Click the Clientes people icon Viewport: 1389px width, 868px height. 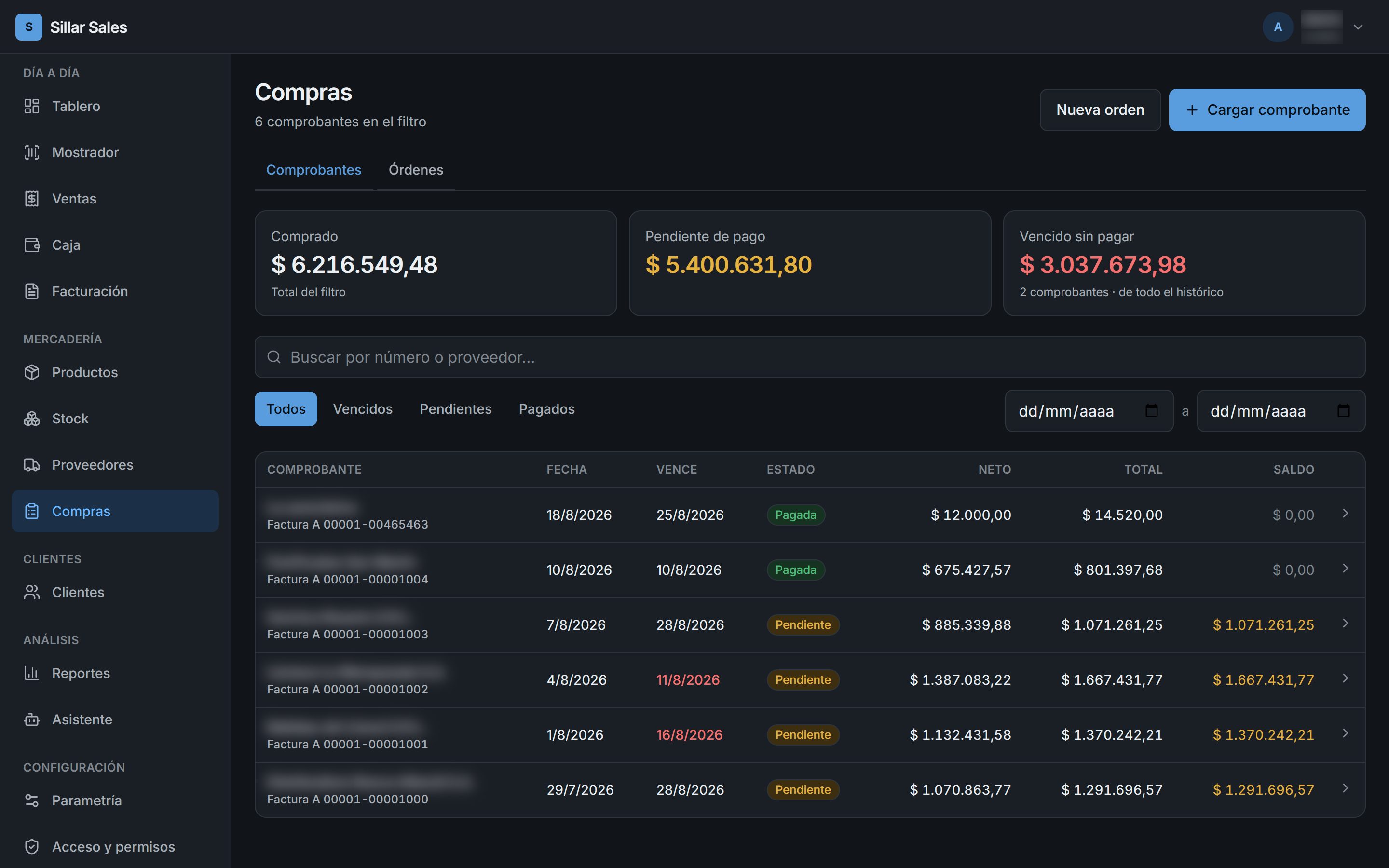point(31,592)
